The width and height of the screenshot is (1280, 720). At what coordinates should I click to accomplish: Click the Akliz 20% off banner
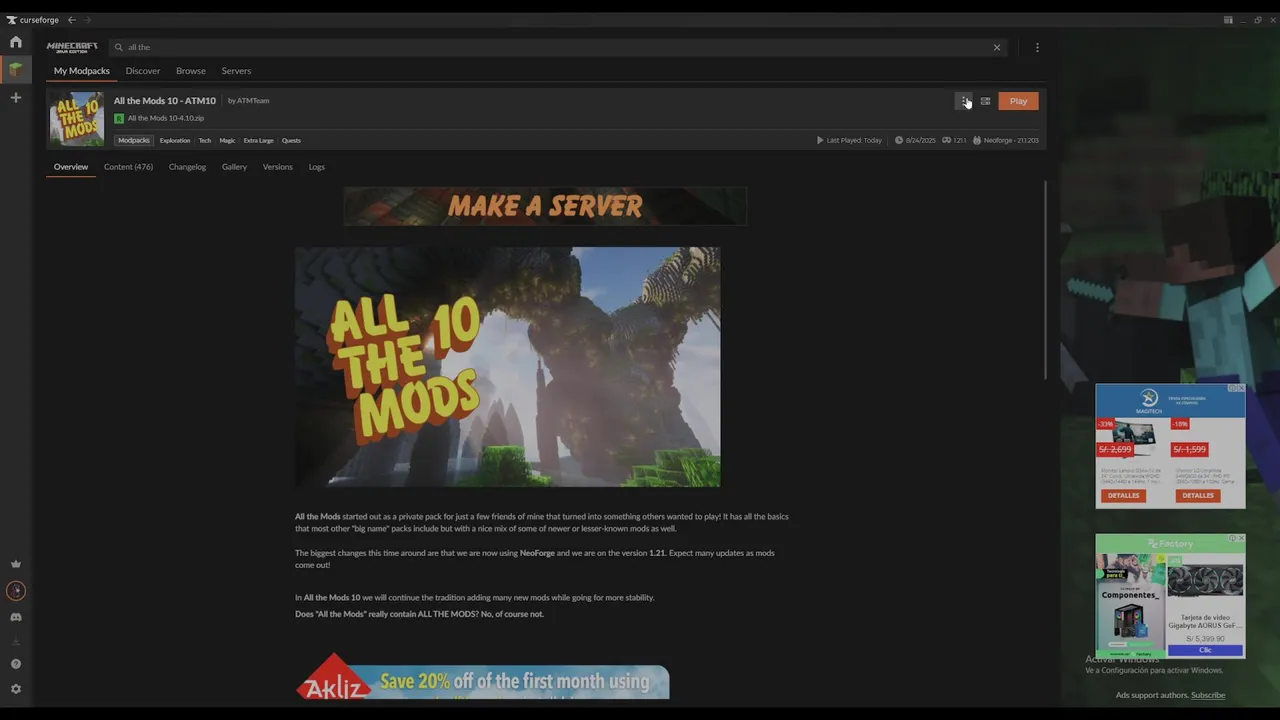pos(482,677)
